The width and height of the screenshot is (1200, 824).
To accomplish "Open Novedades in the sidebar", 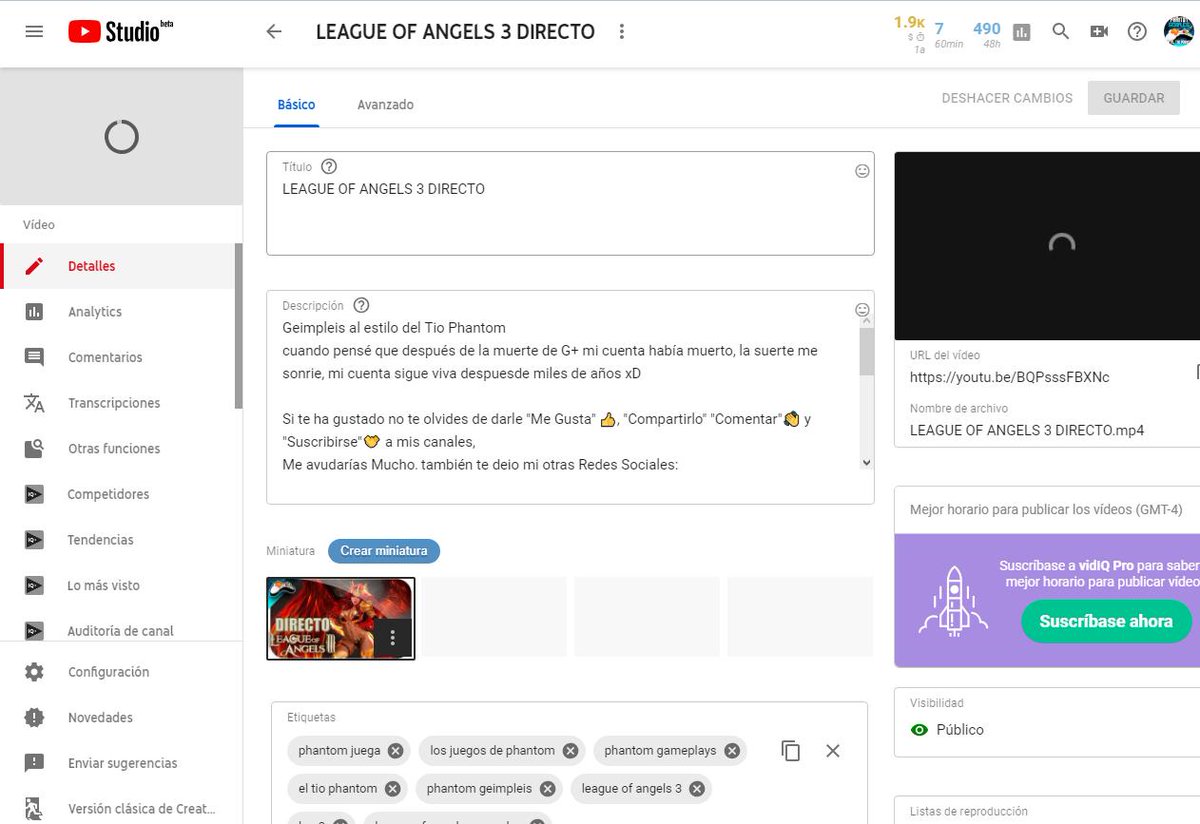I will pyautogui.click(x=121, y=718).
